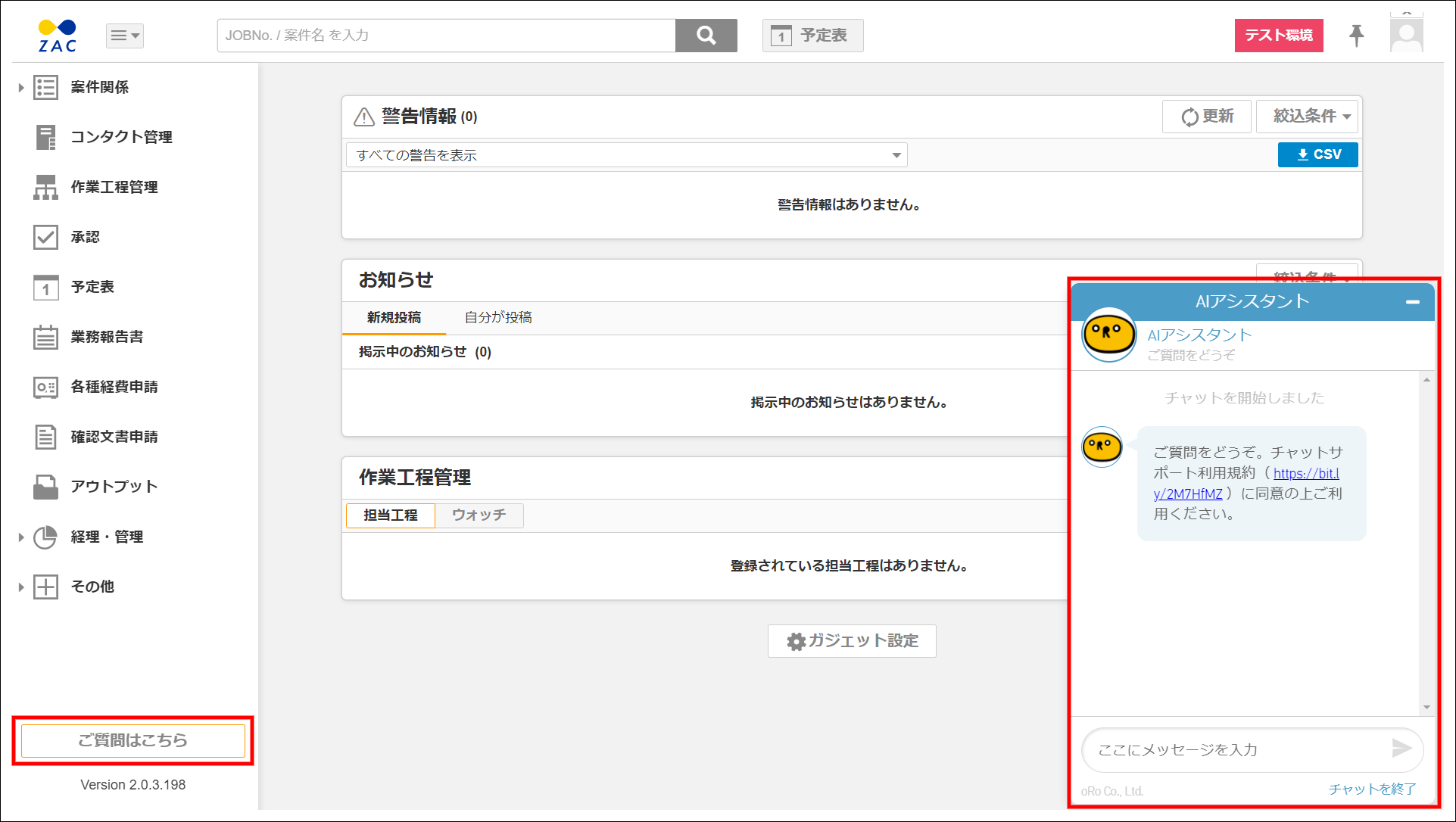Click the search magnifier icon

pos(705,35)
